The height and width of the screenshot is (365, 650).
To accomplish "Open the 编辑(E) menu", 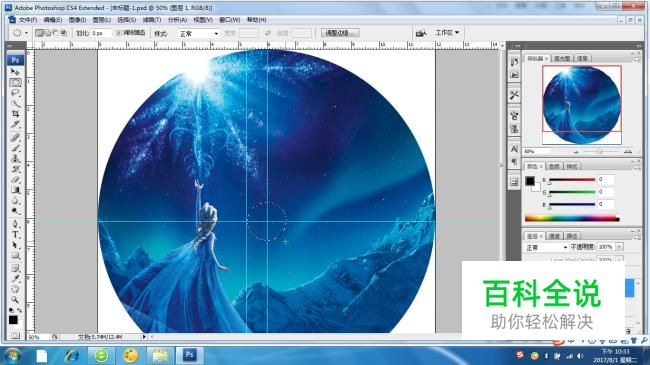I will pyautogui.click(x=53, y=20).
